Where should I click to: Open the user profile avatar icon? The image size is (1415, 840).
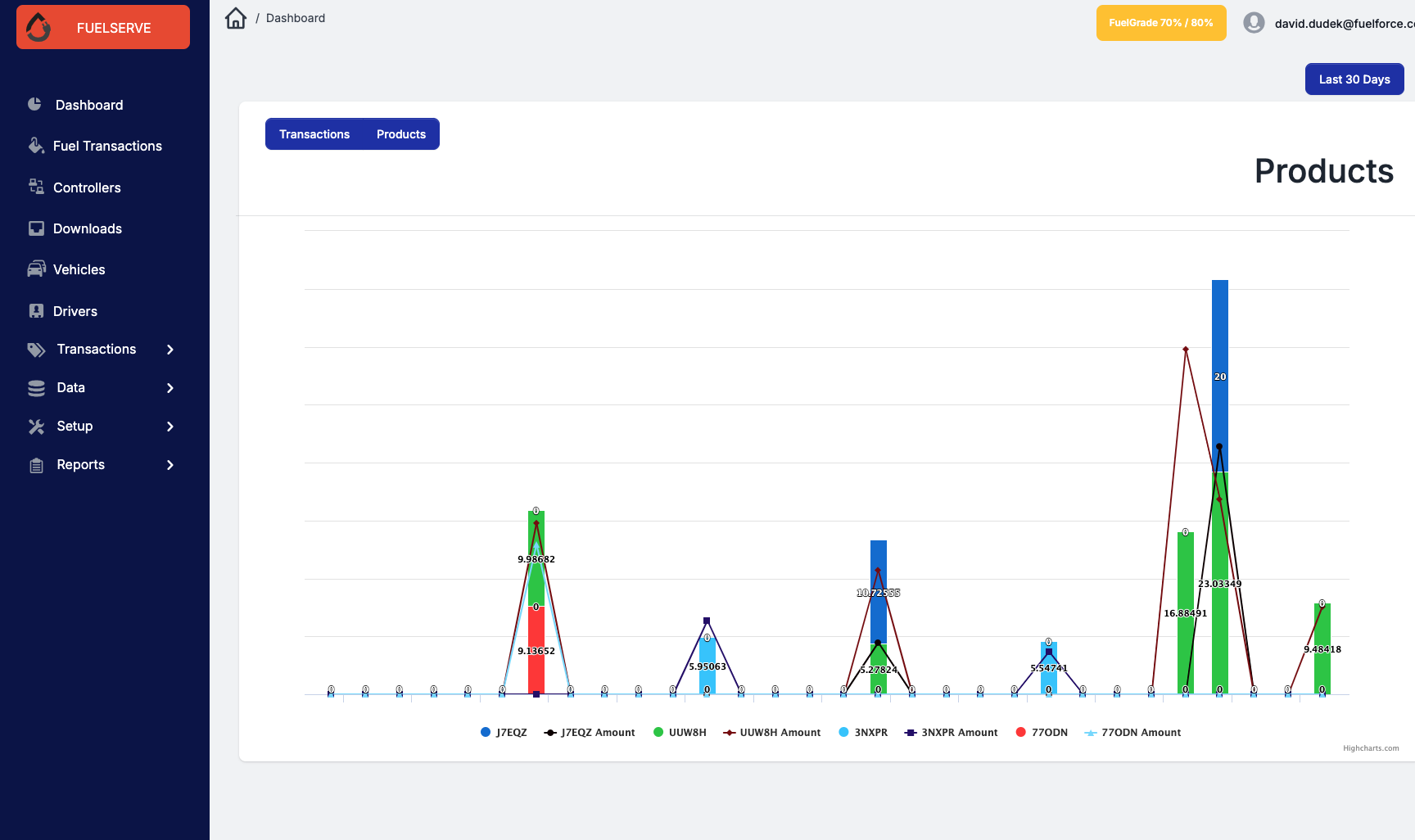click(x=1254, y=23)
